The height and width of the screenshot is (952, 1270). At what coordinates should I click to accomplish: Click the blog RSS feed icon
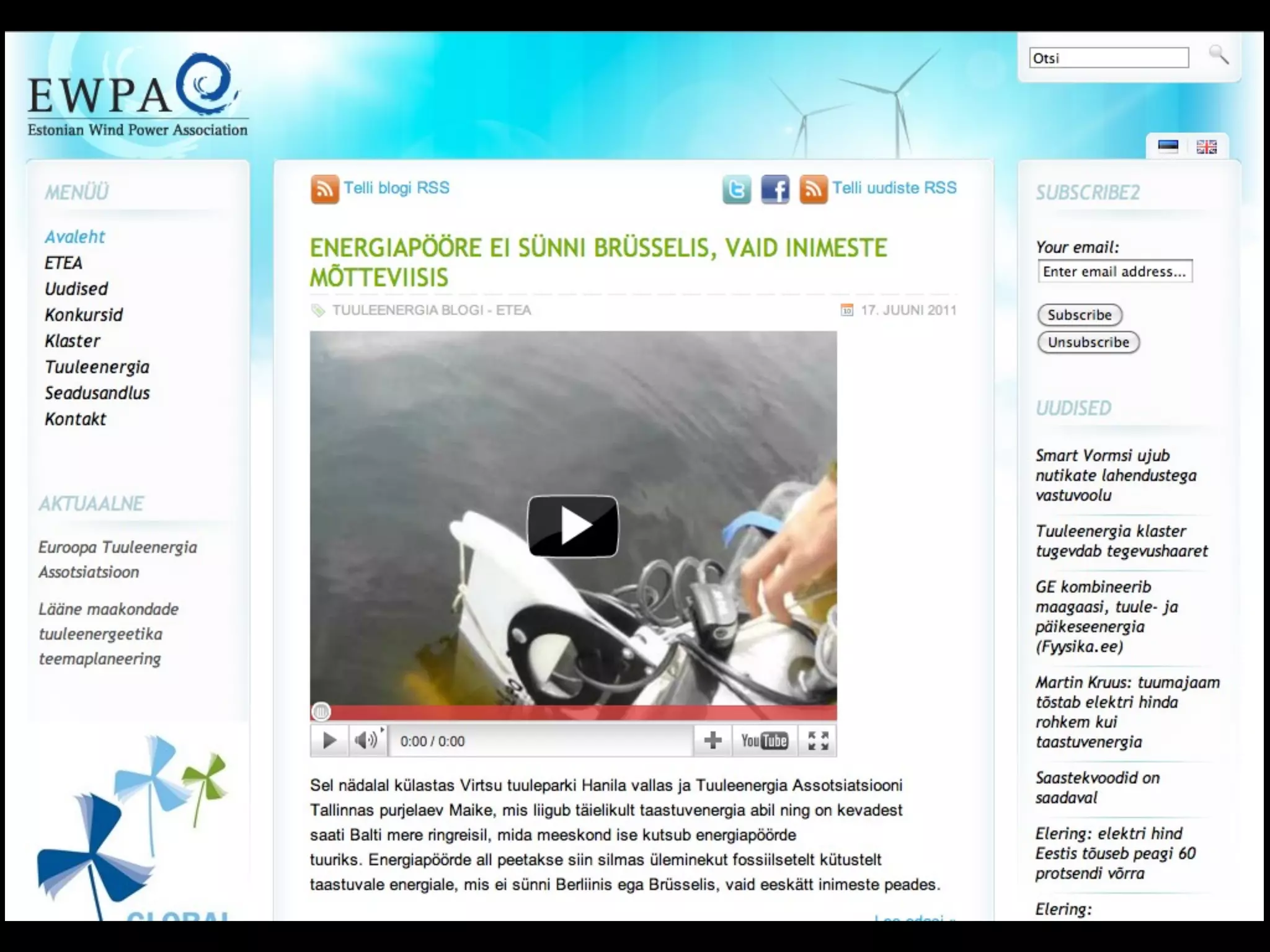coord(325,189)
